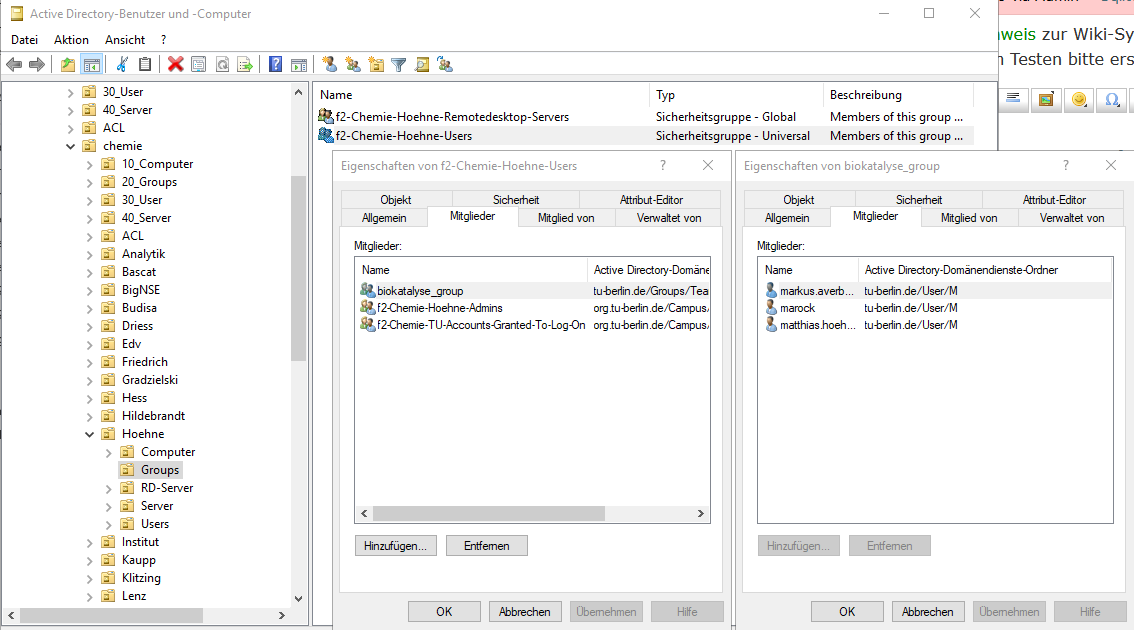Click OK in biokatalyse_group dialog
The image size is (1134, 630).
pyautogui.click(x=847, y=611)
